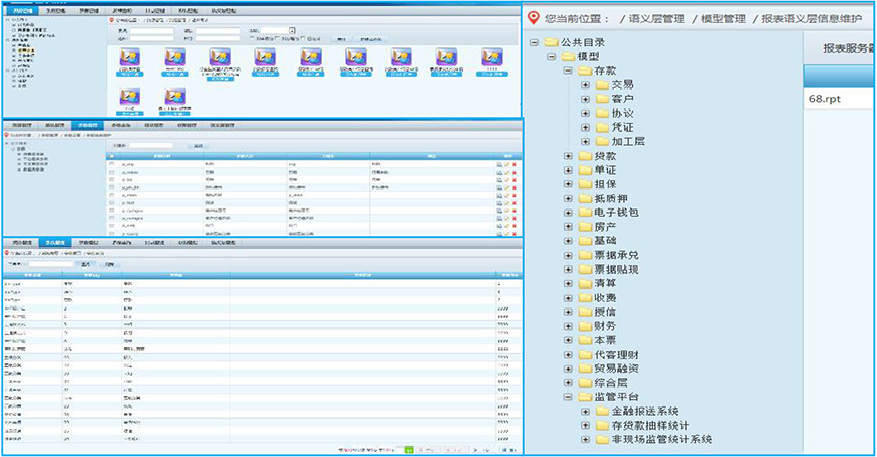Open first report thumbnail icon in top panel
The image size is (877, 457).
tap(129, 59)
